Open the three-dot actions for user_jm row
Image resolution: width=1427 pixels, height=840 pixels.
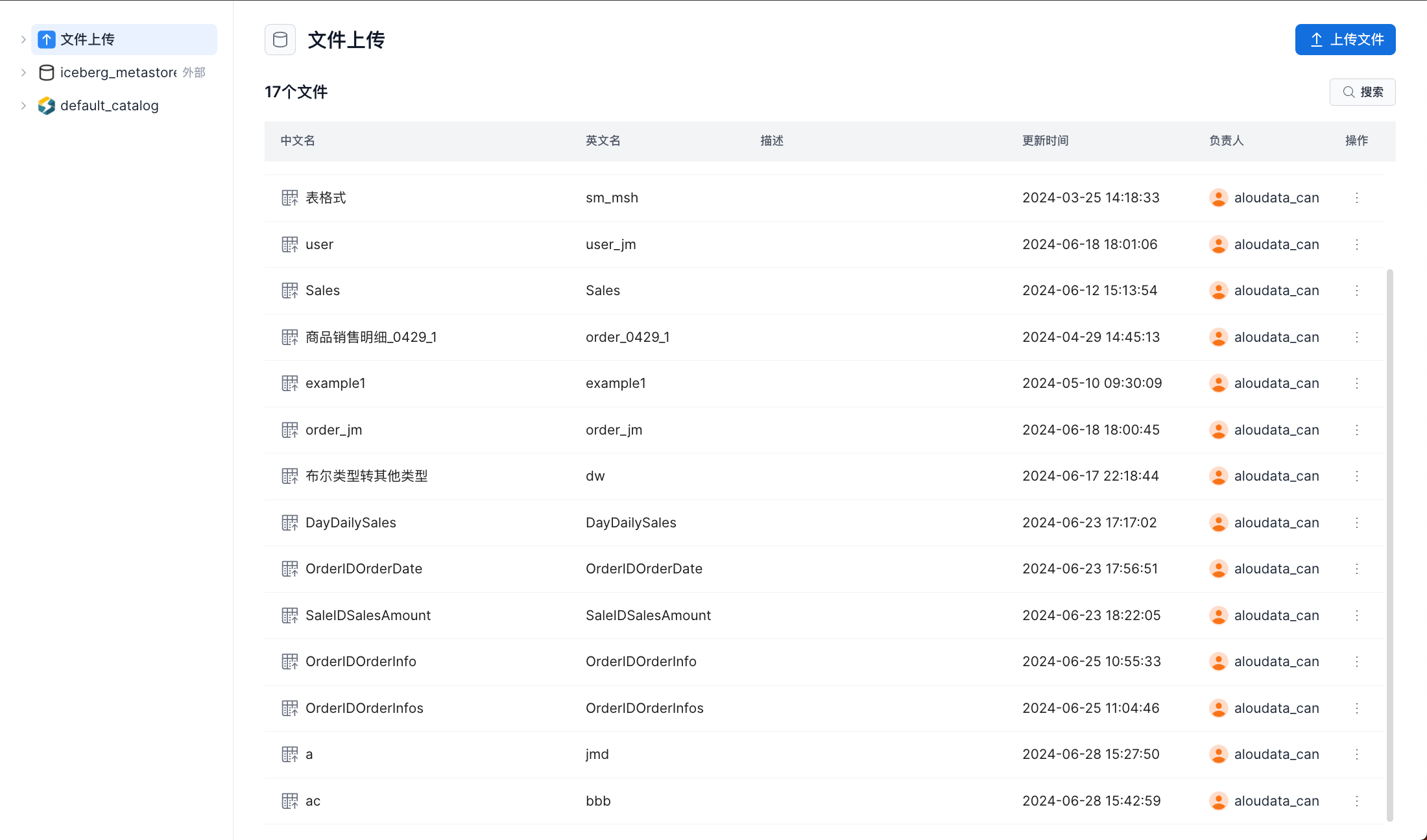click(x=1356, y=245)
